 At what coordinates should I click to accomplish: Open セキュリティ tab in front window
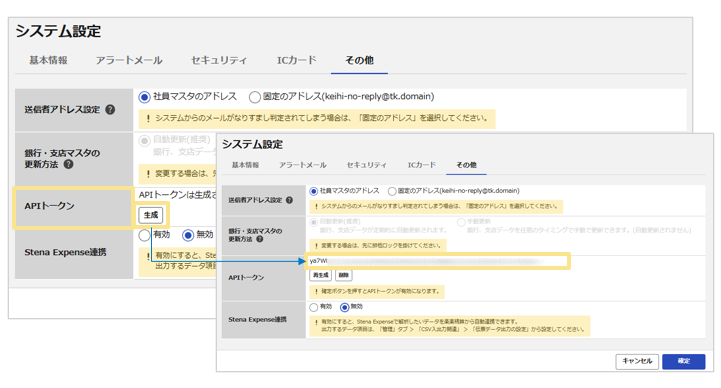(x=366, y=165)
